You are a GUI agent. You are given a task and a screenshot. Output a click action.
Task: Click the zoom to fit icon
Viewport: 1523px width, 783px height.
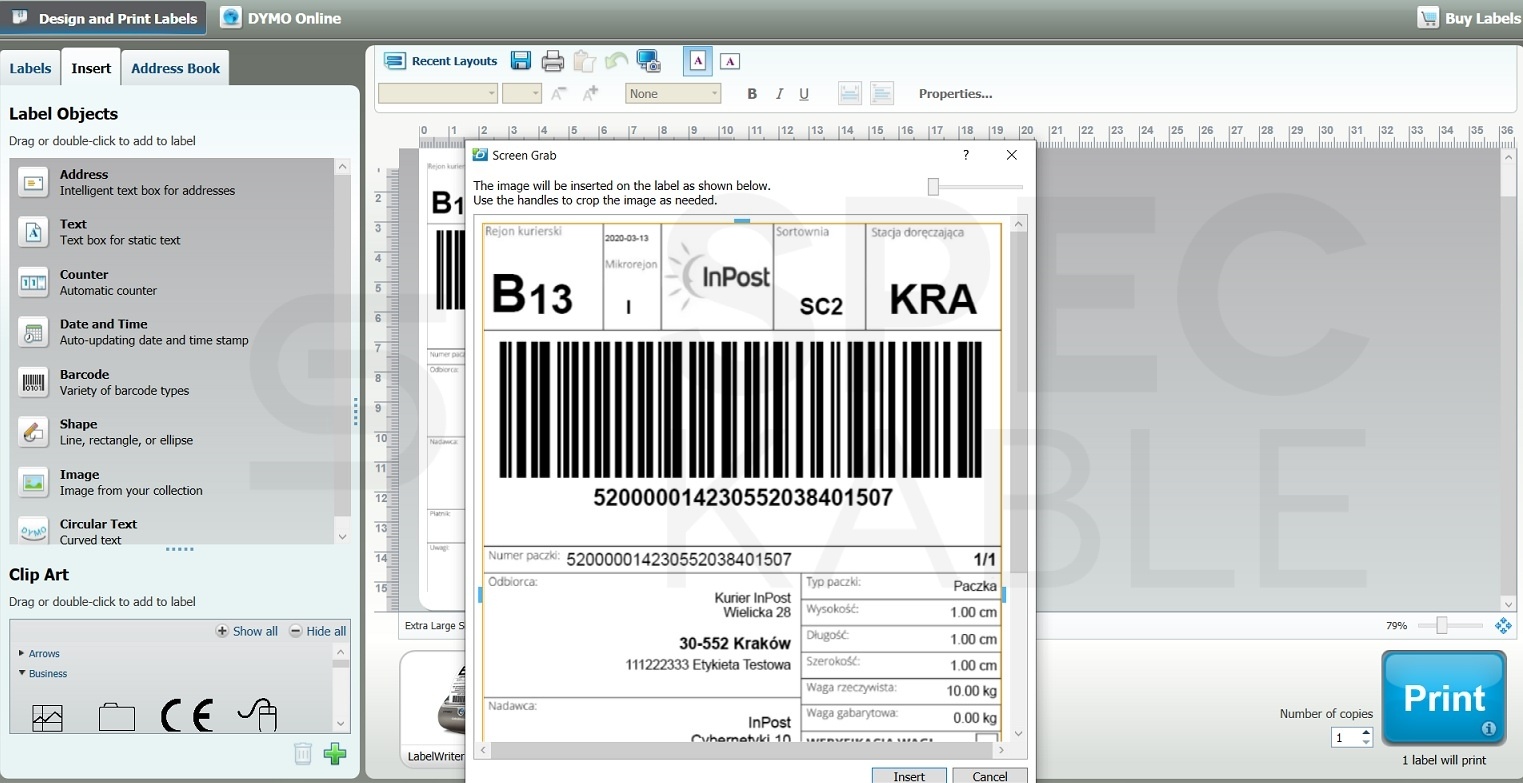tap(1502, 625)
